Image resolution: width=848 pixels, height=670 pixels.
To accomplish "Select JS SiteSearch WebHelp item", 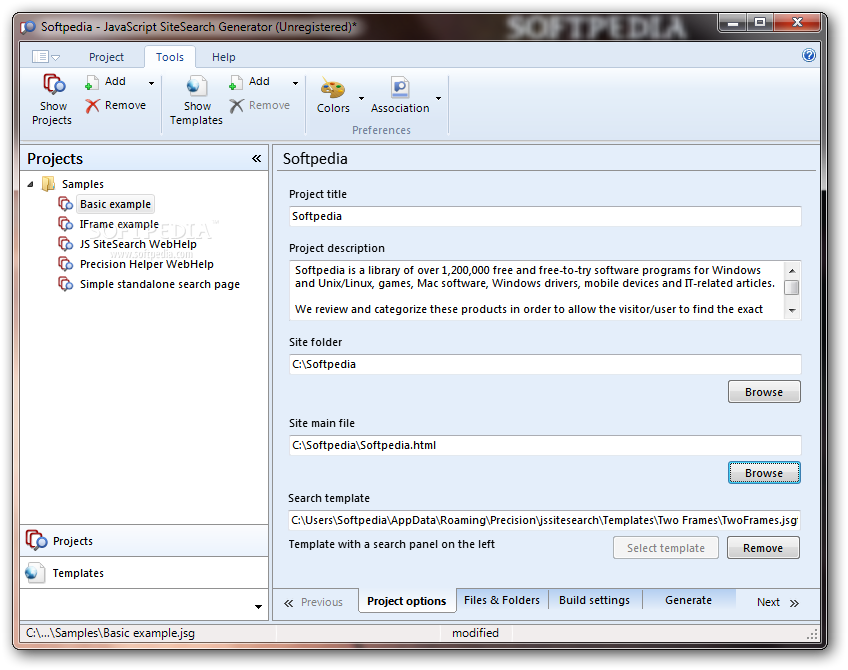I will pyautogui.click(x=138, y=244).
